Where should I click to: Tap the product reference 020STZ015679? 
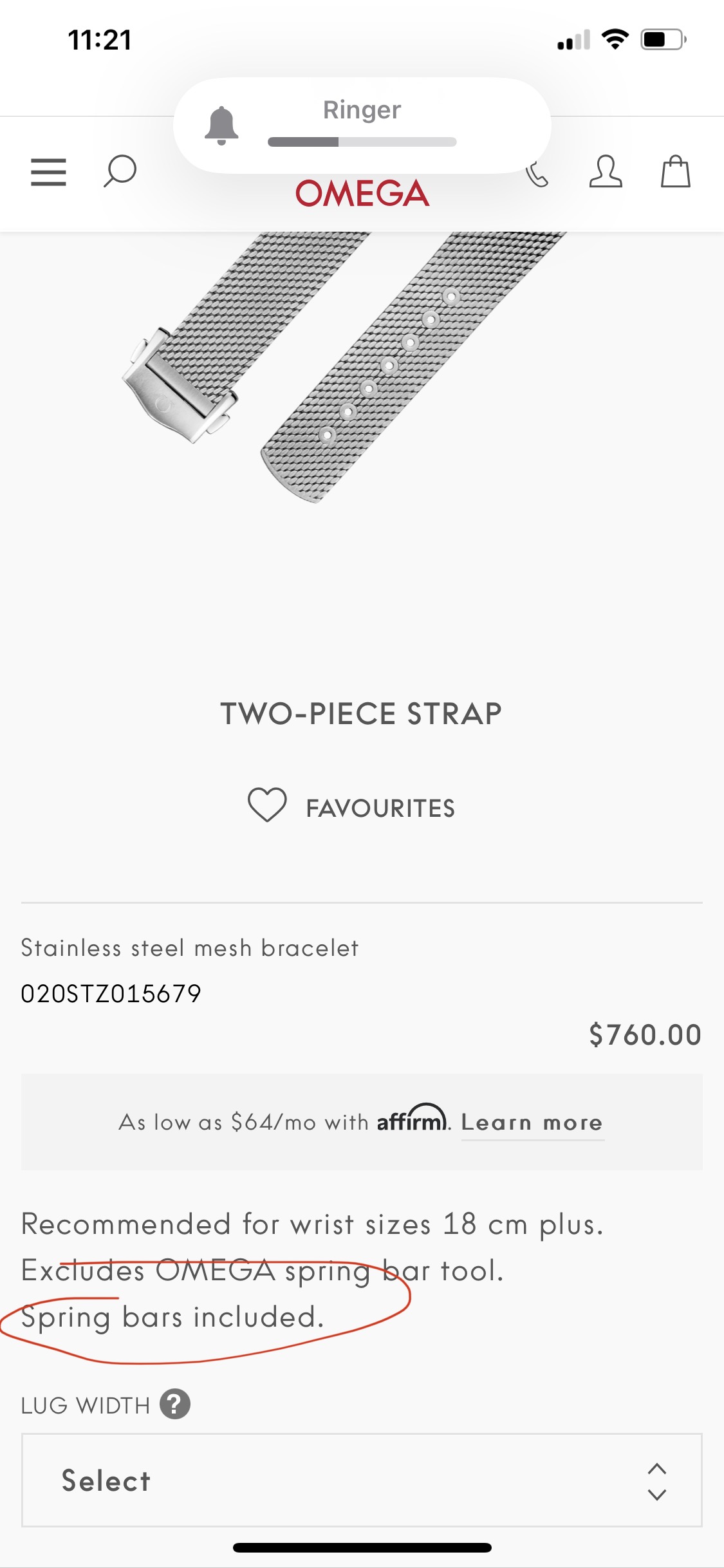[x=111, y=994]
